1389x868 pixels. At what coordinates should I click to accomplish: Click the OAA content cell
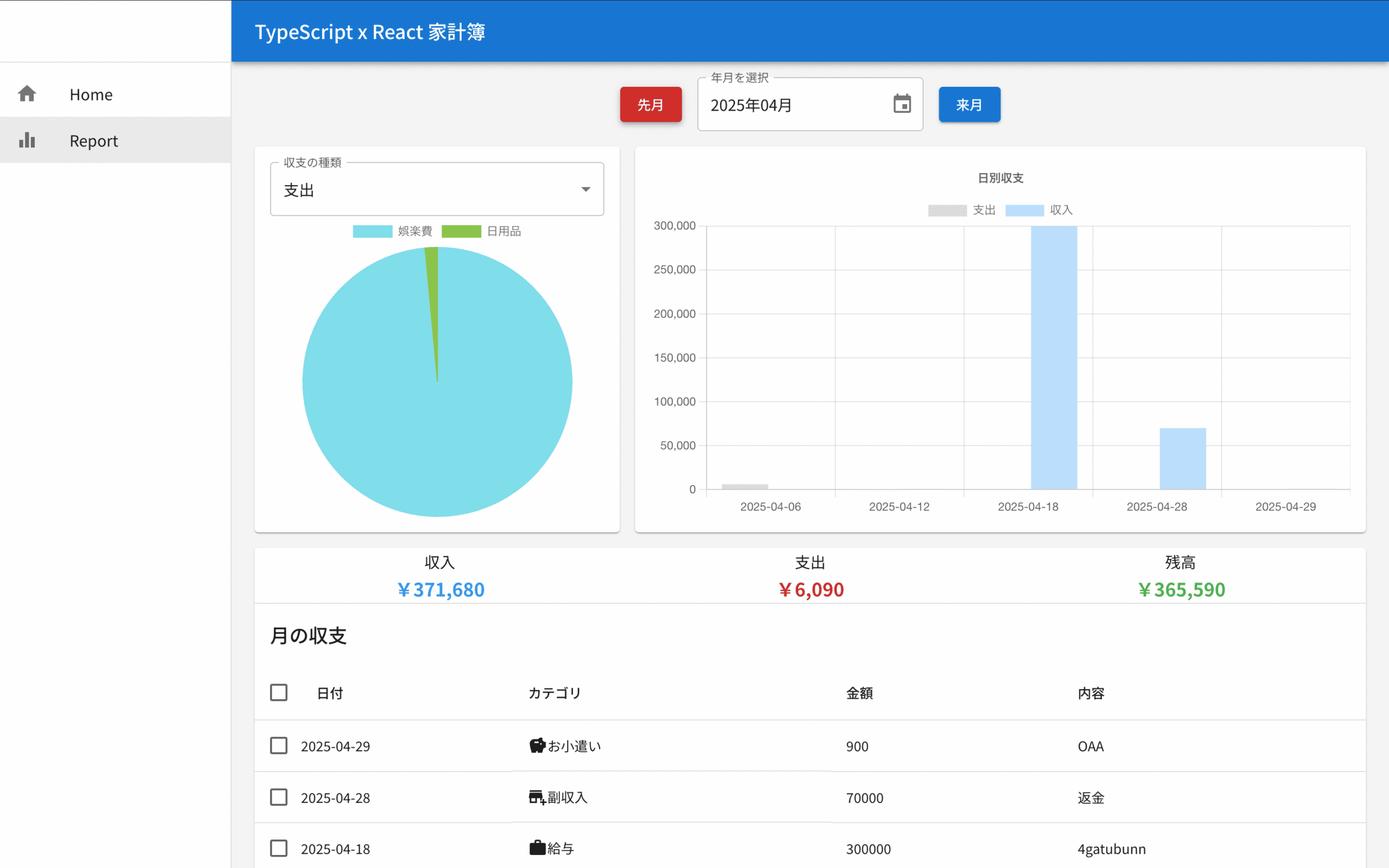pos(1091,746)
